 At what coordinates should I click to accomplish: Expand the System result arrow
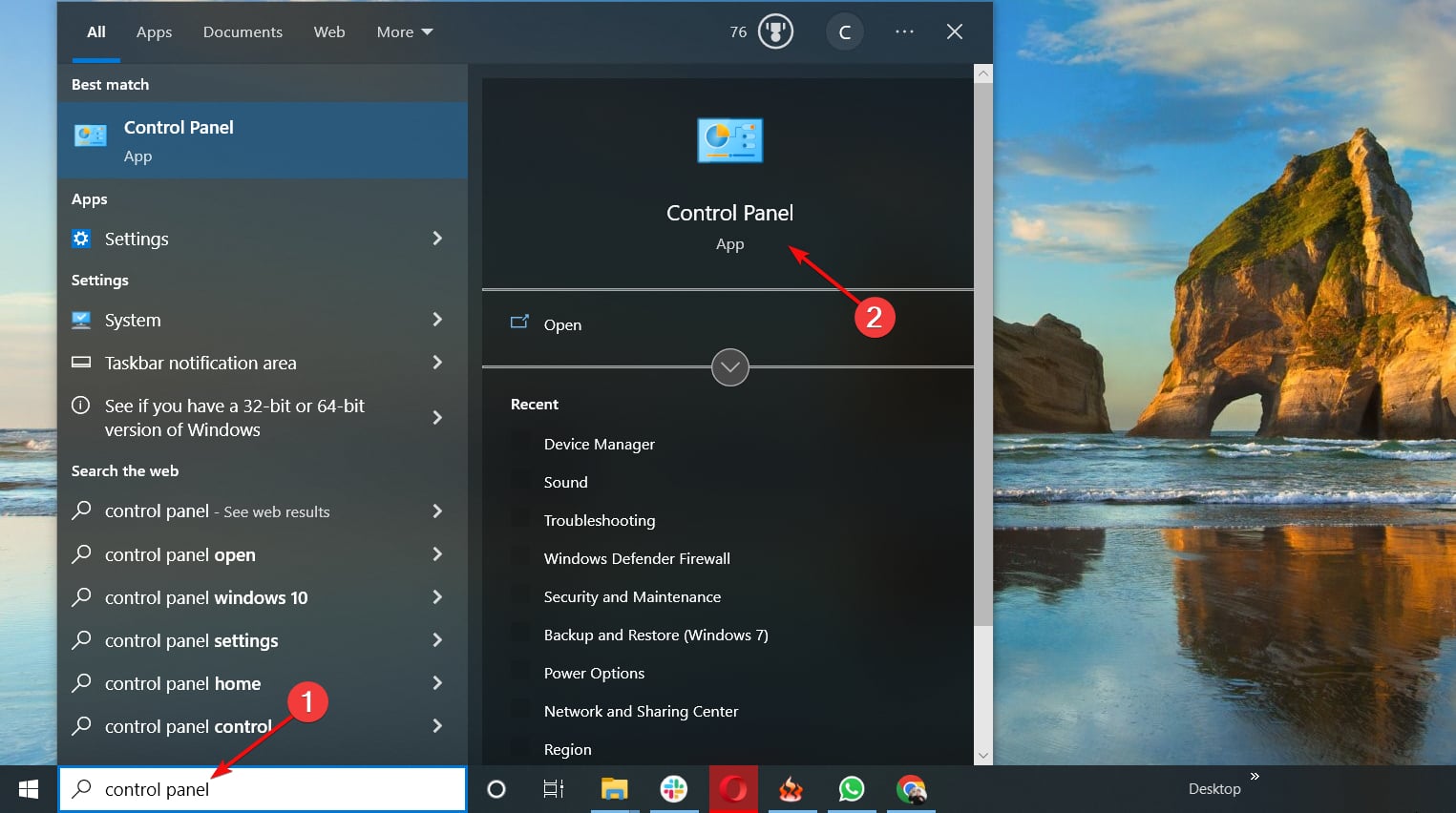[437, 319]
